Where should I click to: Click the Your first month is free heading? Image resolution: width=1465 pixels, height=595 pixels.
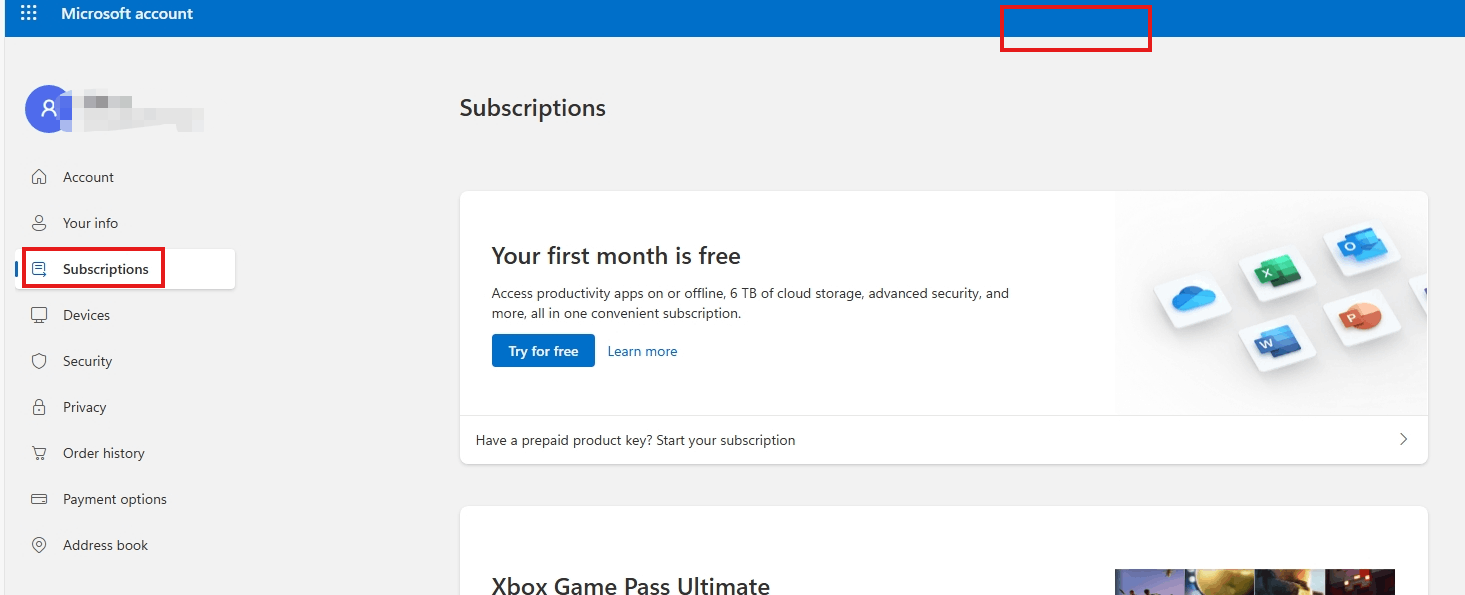click(616, 256)
